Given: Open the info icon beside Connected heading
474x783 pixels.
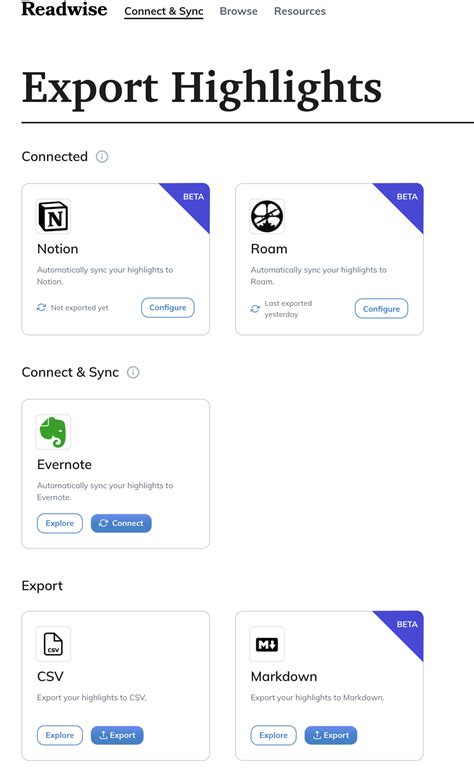Looking at the screenshot, I should (x=102, y=157).
